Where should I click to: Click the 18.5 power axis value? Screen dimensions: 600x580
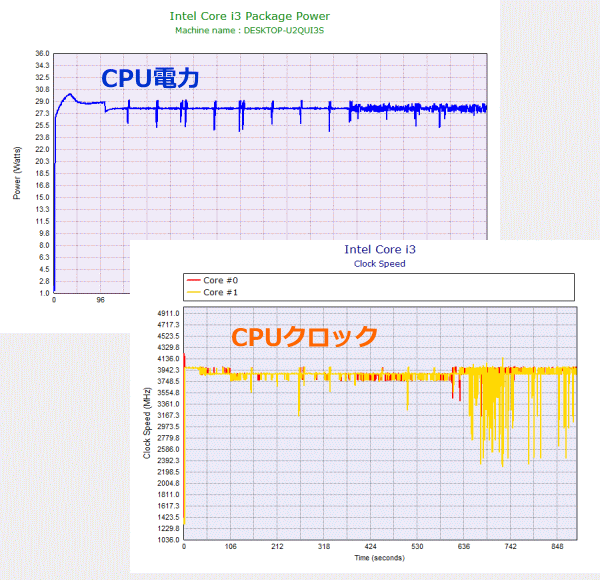click(42, 173)
